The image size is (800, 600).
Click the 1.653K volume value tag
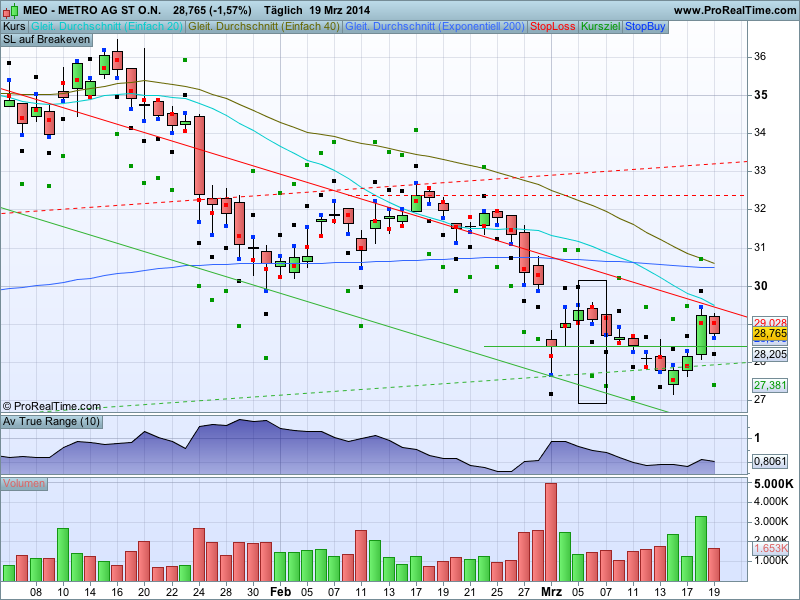tap(770, 548)
